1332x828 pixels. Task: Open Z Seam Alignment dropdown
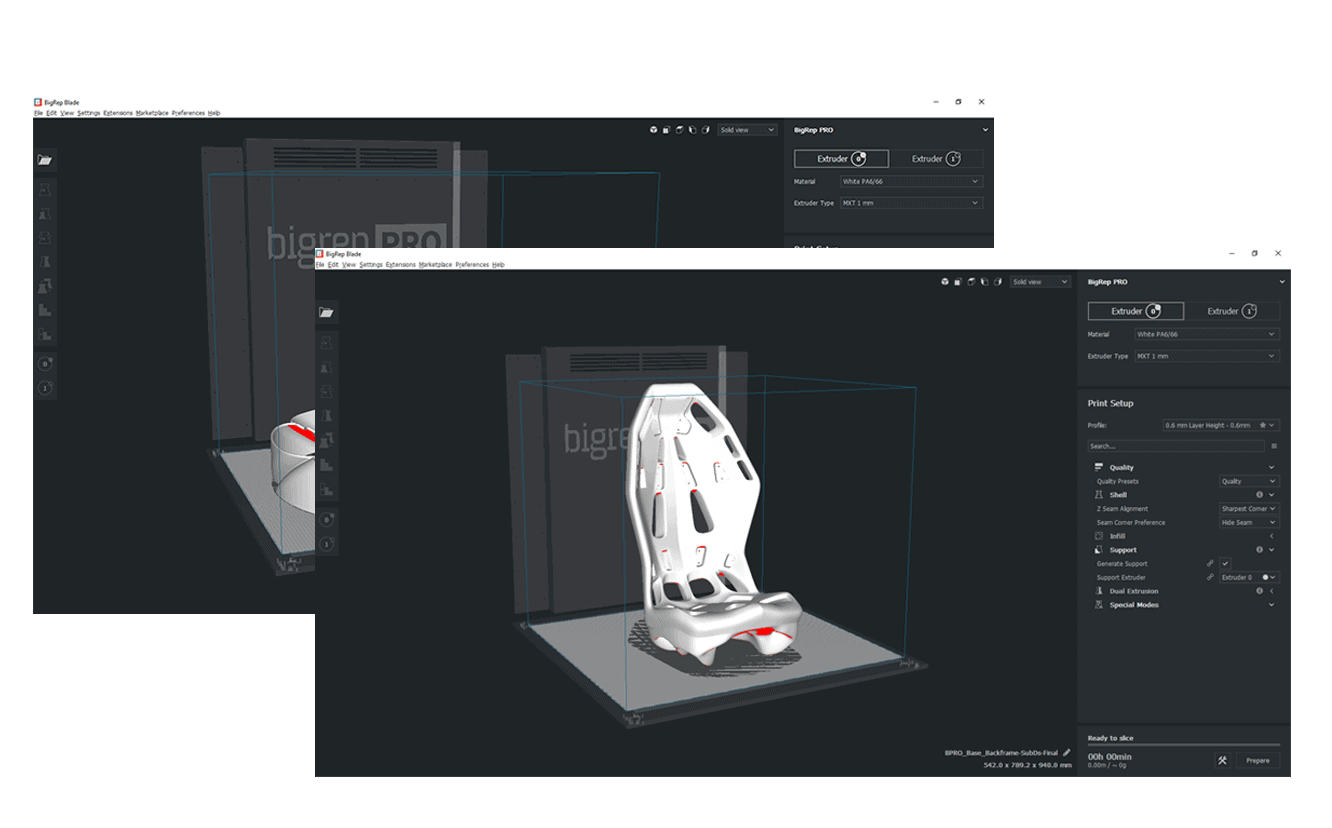tap(1249, 509)
